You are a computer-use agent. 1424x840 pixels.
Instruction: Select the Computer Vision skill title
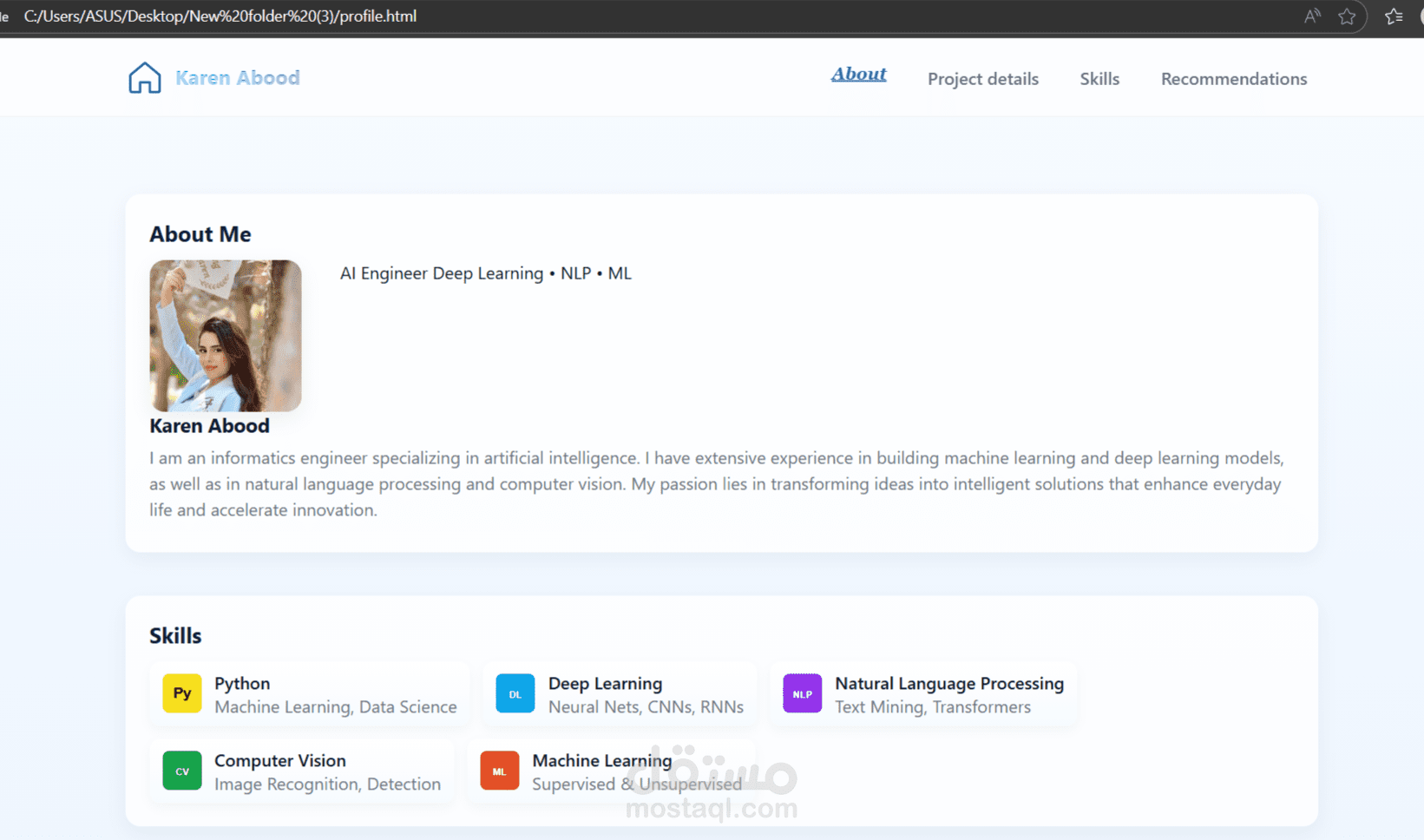(x=280, y=761)
